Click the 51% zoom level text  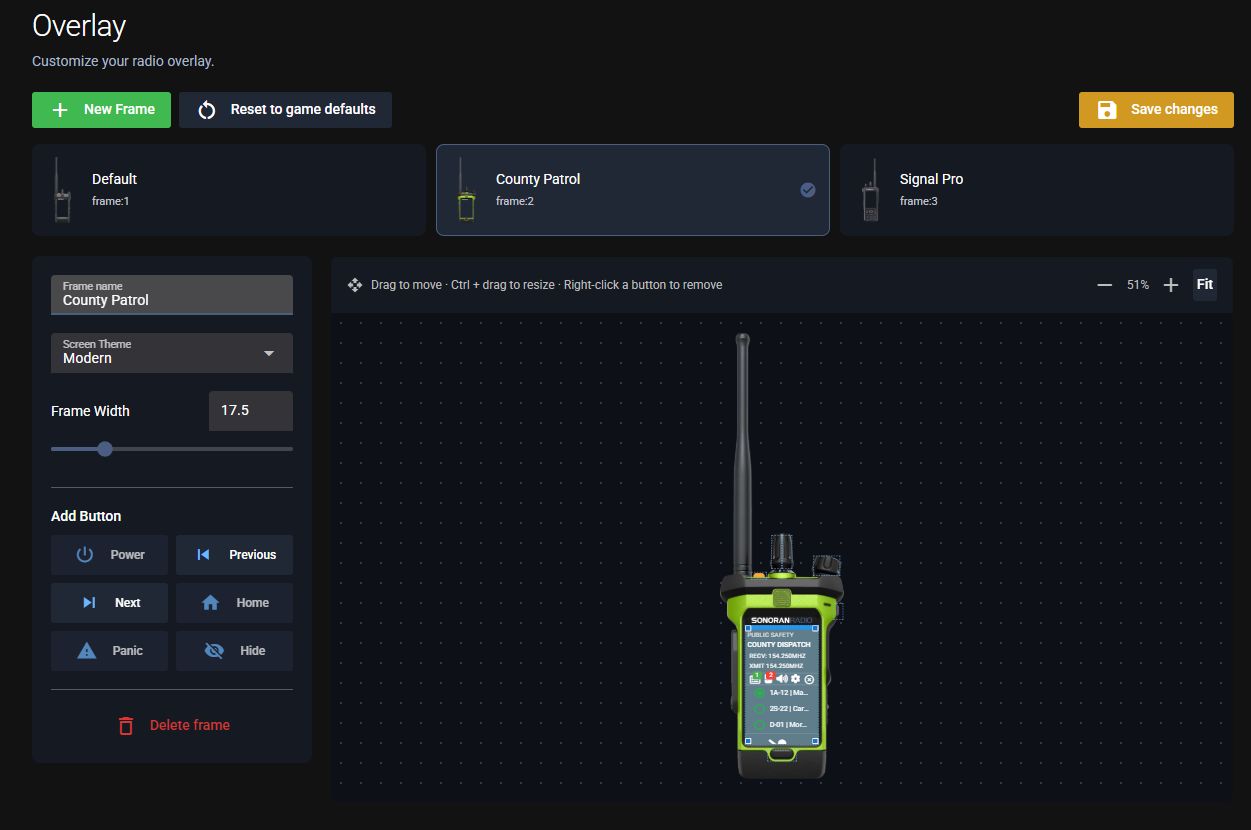1138,285
